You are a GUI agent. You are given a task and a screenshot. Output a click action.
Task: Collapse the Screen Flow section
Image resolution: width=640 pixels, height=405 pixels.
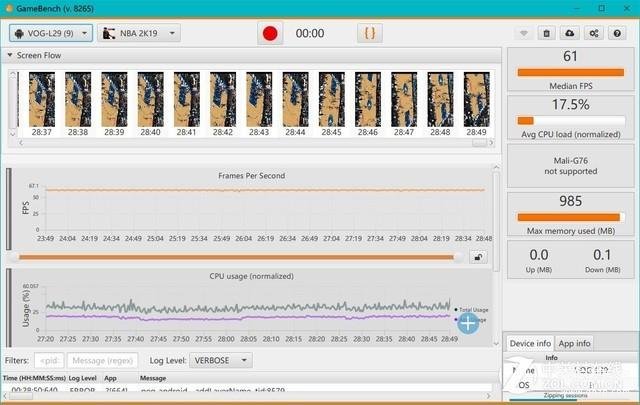pyautogui.click(x=10, y=55)
